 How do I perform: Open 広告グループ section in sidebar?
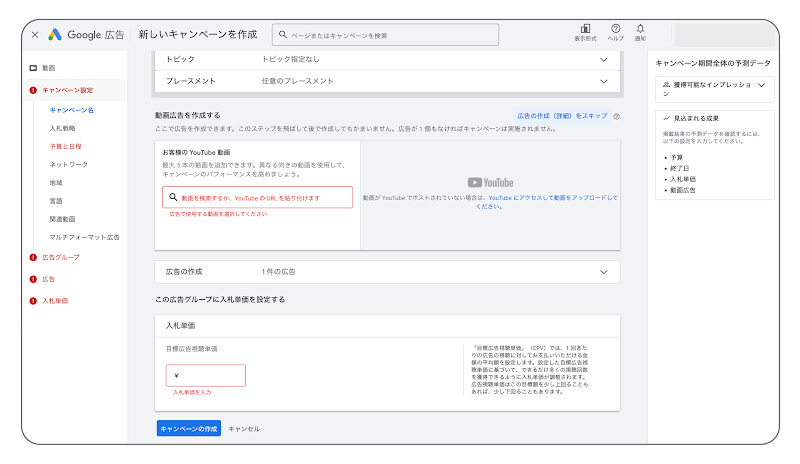coord(61,257)
